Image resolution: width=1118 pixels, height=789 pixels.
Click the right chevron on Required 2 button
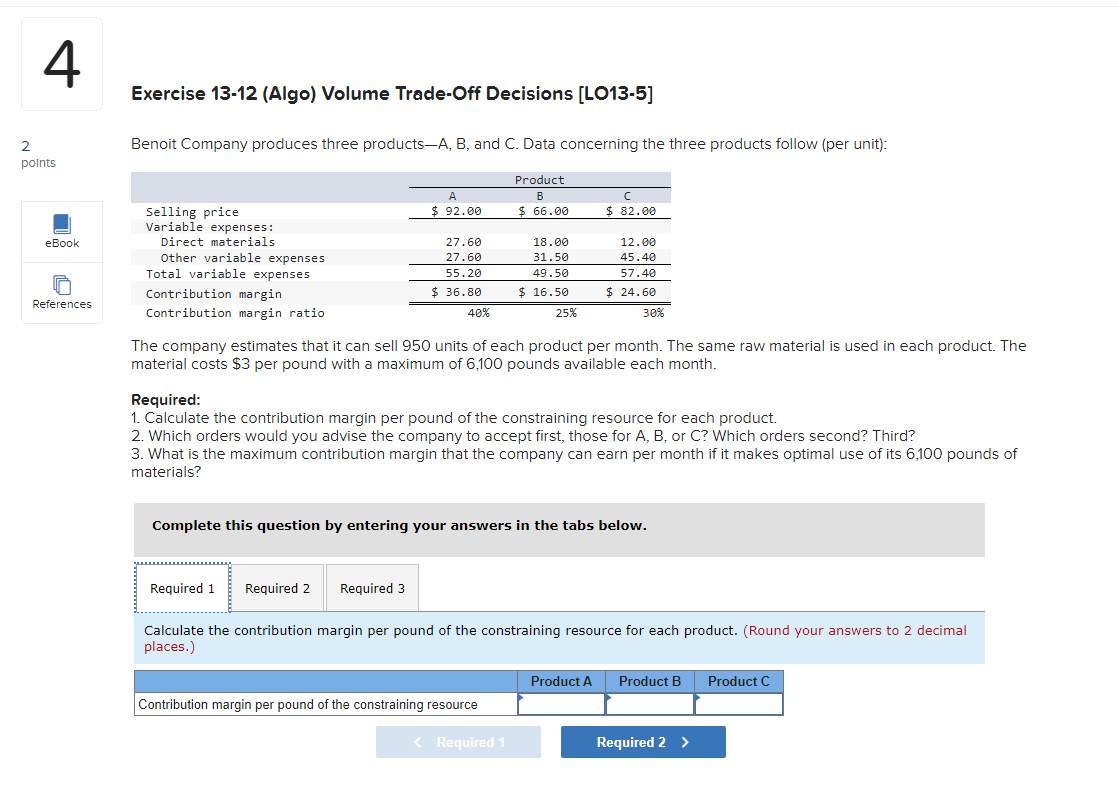click(687, 742)
